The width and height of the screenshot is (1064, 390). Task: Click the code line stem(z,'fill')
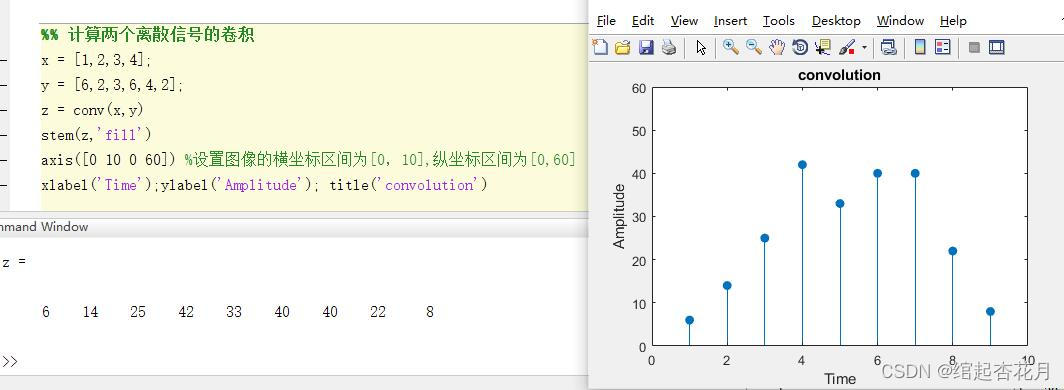[x=96, y=135]
